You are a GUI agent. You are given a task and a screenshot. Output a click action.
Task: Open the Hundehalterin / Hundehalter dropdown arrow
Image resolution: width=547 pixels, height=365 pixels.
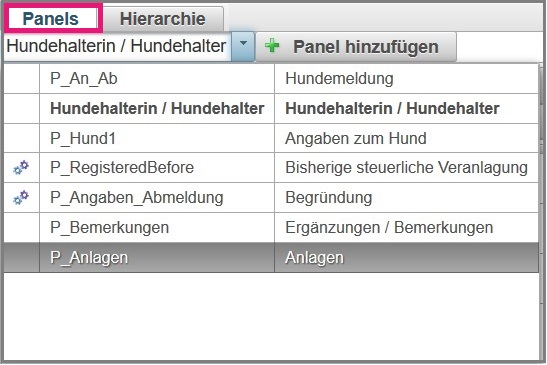(243, 46)
